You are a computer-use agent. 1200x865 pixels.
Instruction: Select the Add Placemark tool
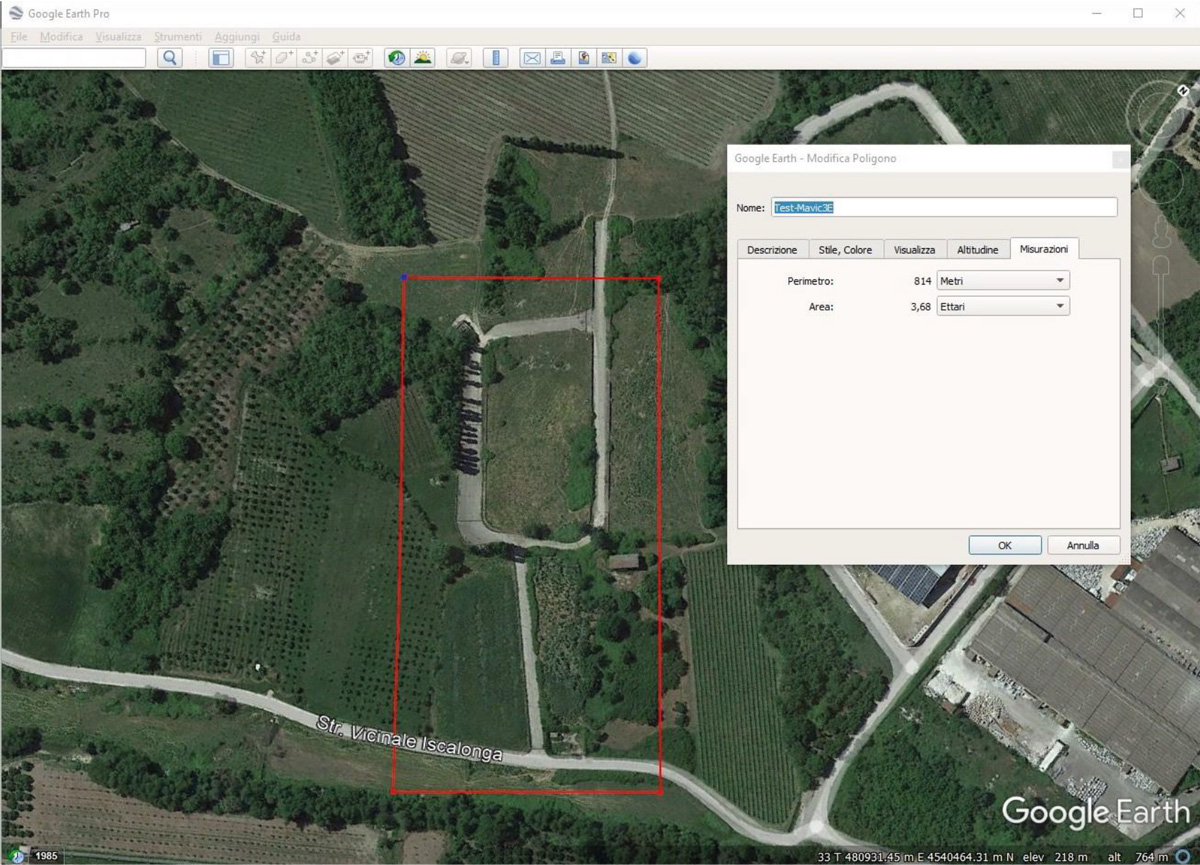pyautogui.click(x=258, y=58)
